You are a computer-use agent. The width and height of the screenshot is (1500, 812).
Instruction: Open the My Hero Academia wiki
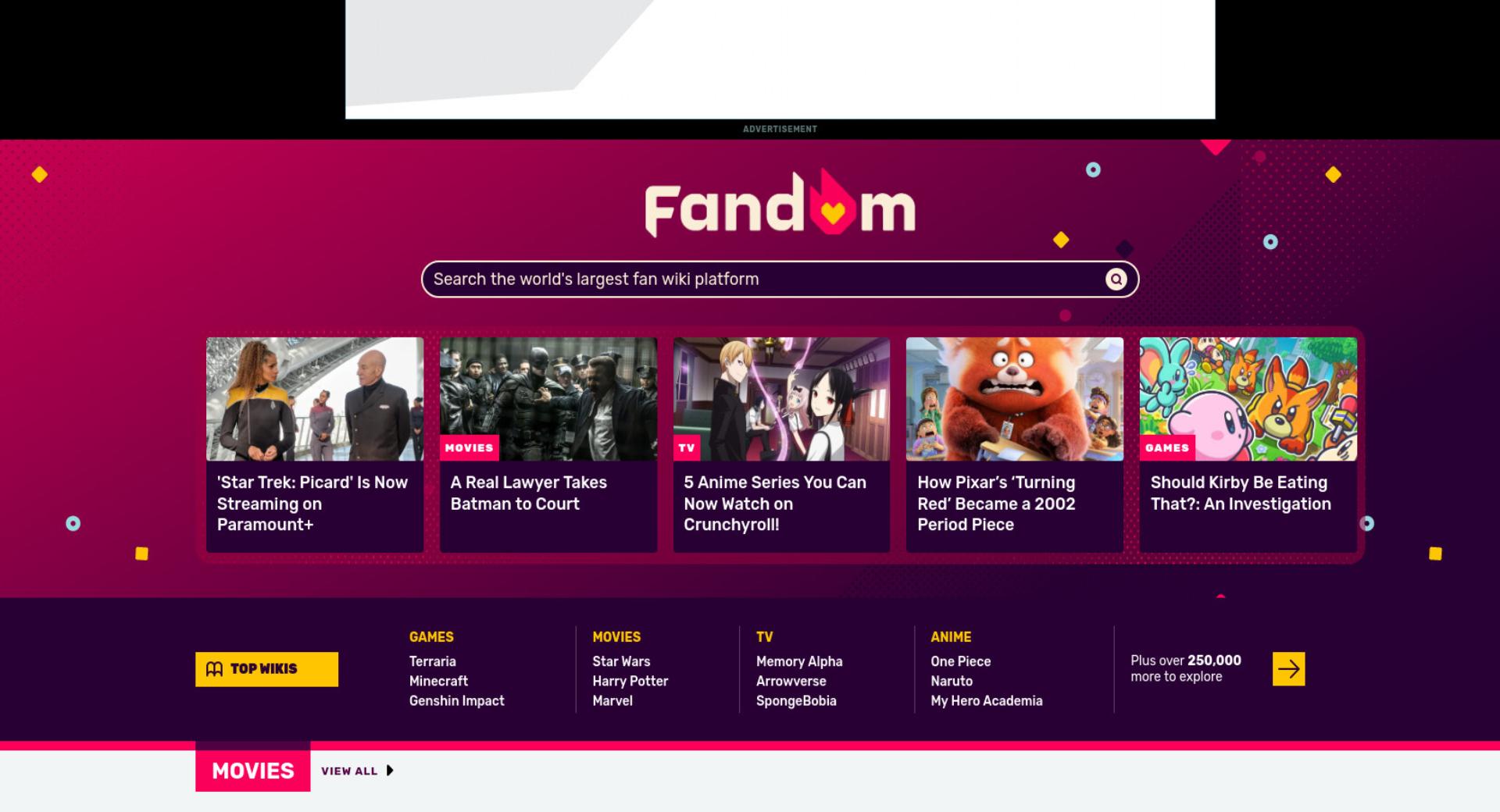coord(986,701)
